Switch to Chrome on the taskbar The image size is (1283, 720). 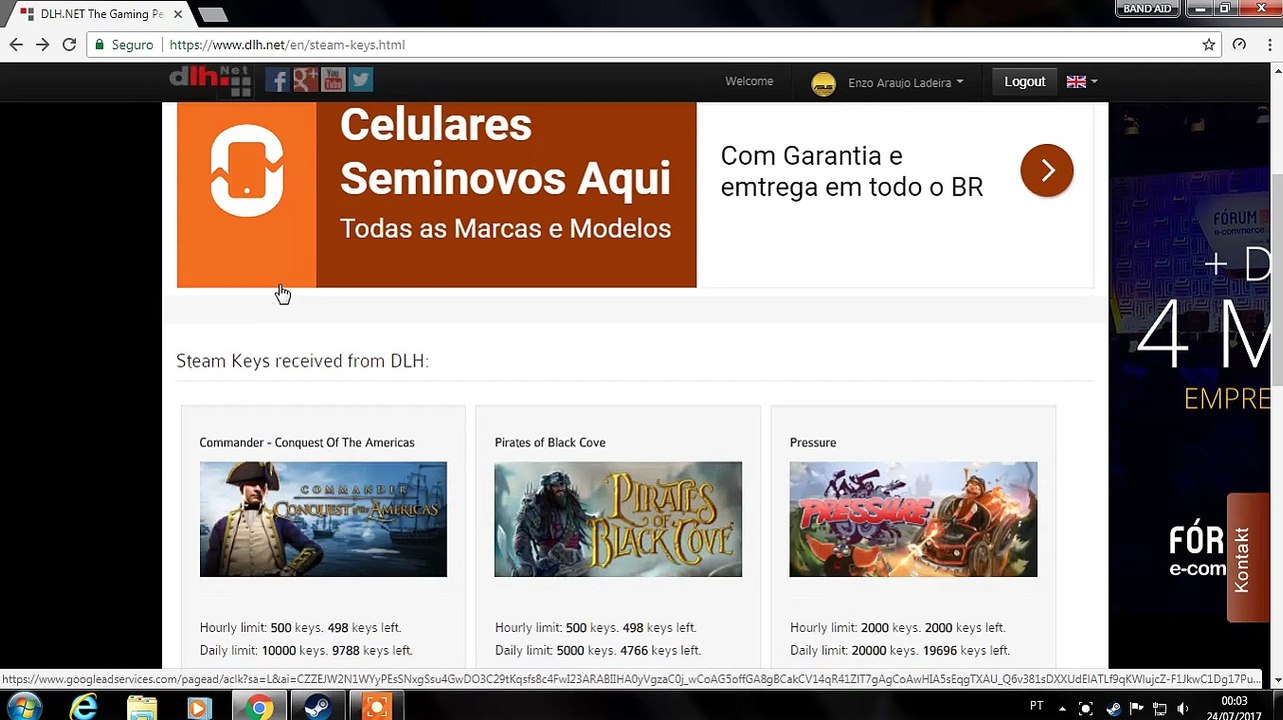pyautogui.click(x=259, y=708)
